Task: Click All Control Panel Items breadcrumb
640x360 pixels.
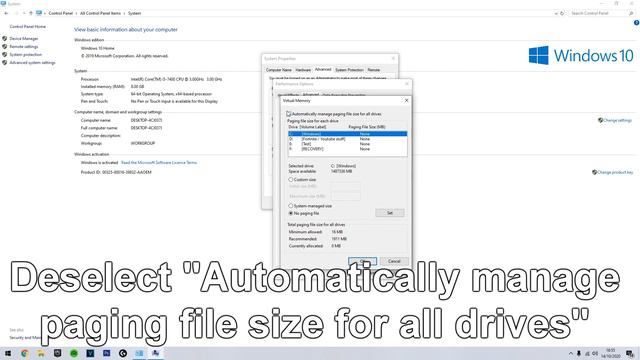Action: click(x=100, y=13)
